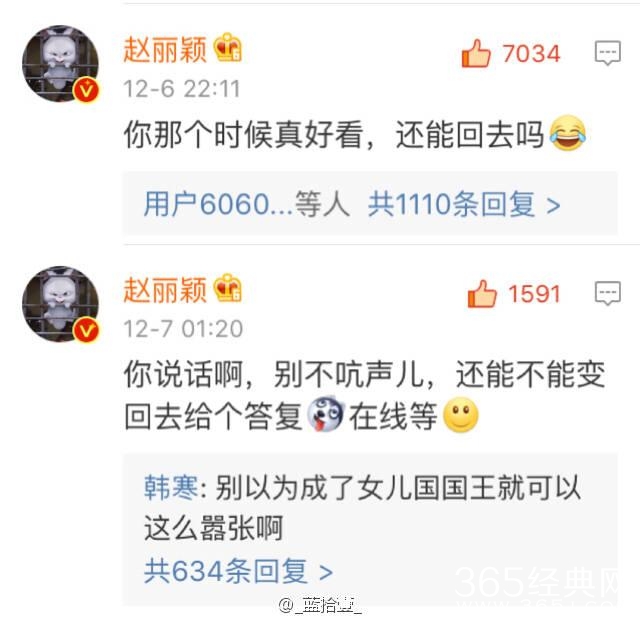Click the 12-7 01:20 timestamp
640x621 pixels.
click(183, 329)
